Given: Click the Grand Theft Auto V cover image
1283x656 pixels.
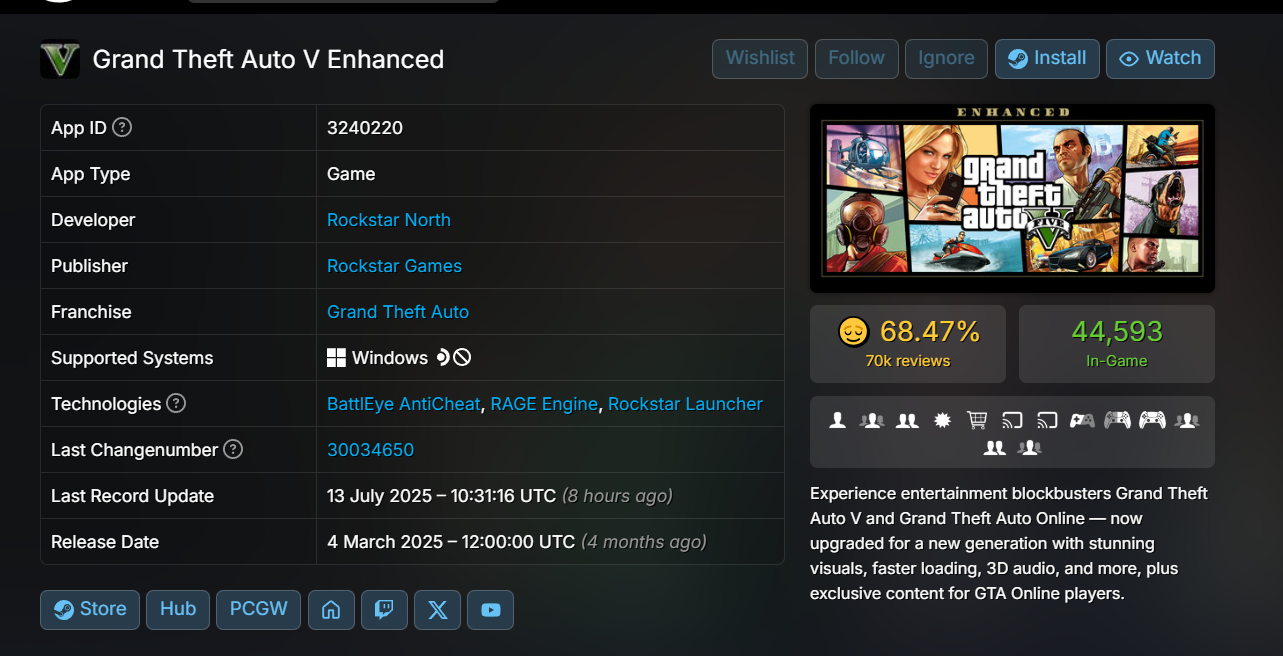Looking at the screenshot, I should 1012,198.
